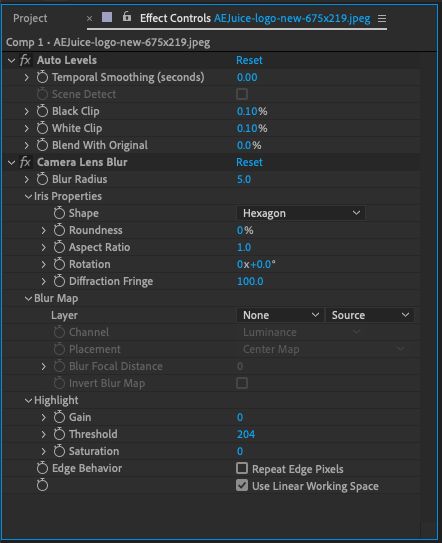
Task: Toggle the panel lock icon
Action: click(127, 16)
